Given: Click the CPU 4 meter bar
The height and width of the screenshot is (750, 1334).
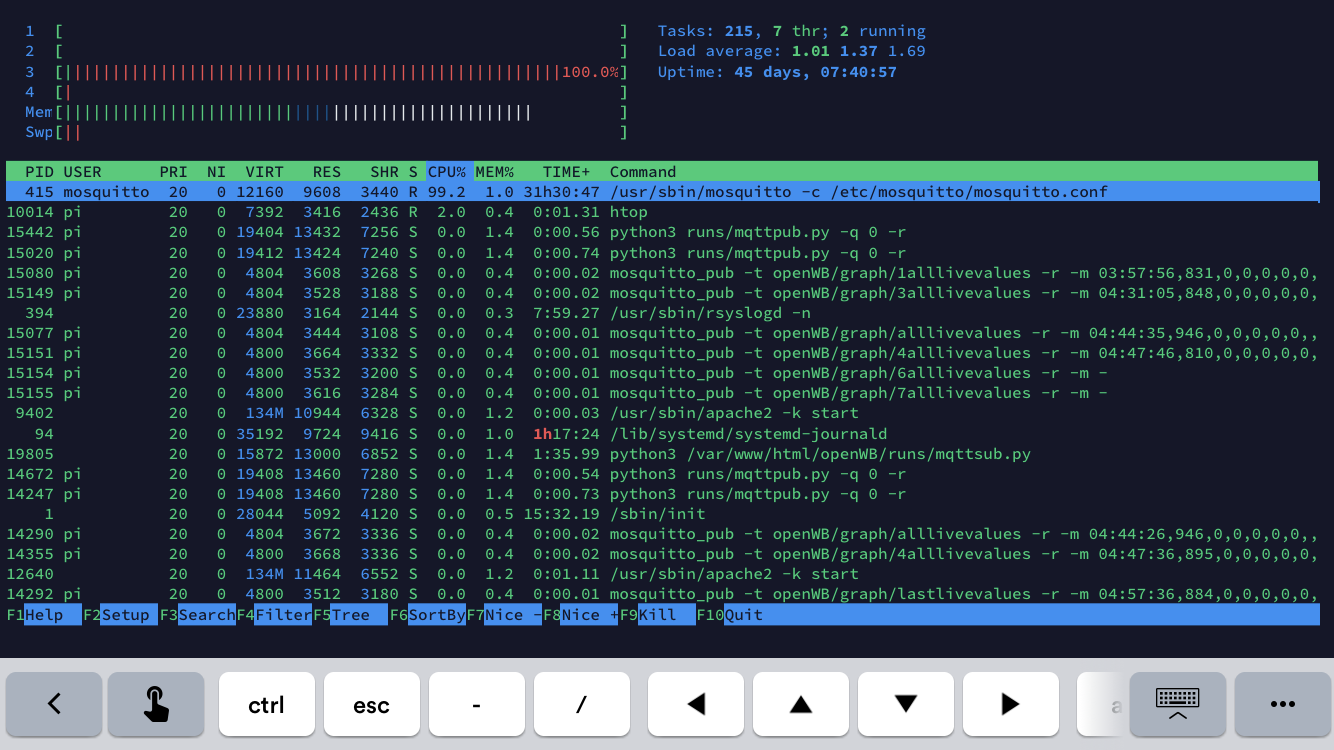Looking at the screenshot, I should click(x=342, y=92).
